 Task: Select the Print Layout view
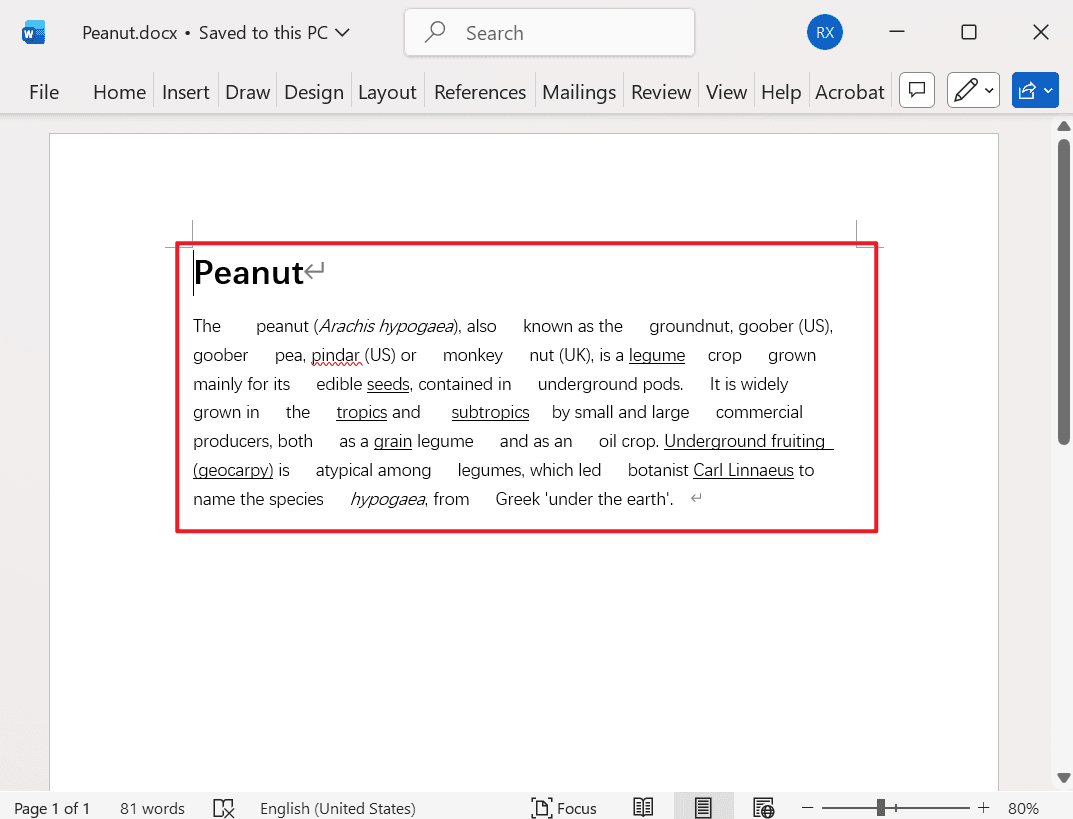703,808
